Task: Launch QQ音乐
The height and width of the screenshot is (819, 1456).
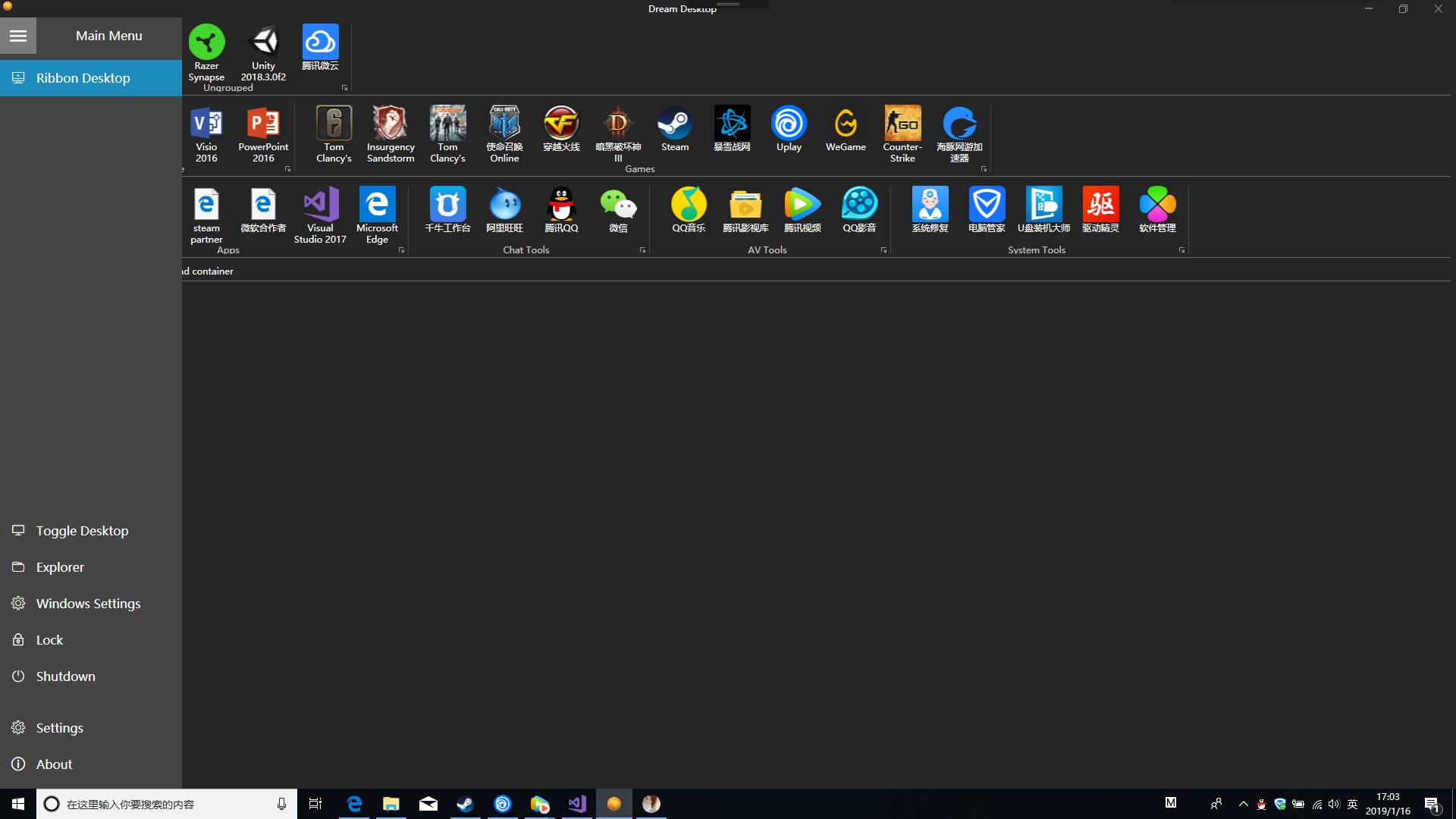Action: pos(689,209)
